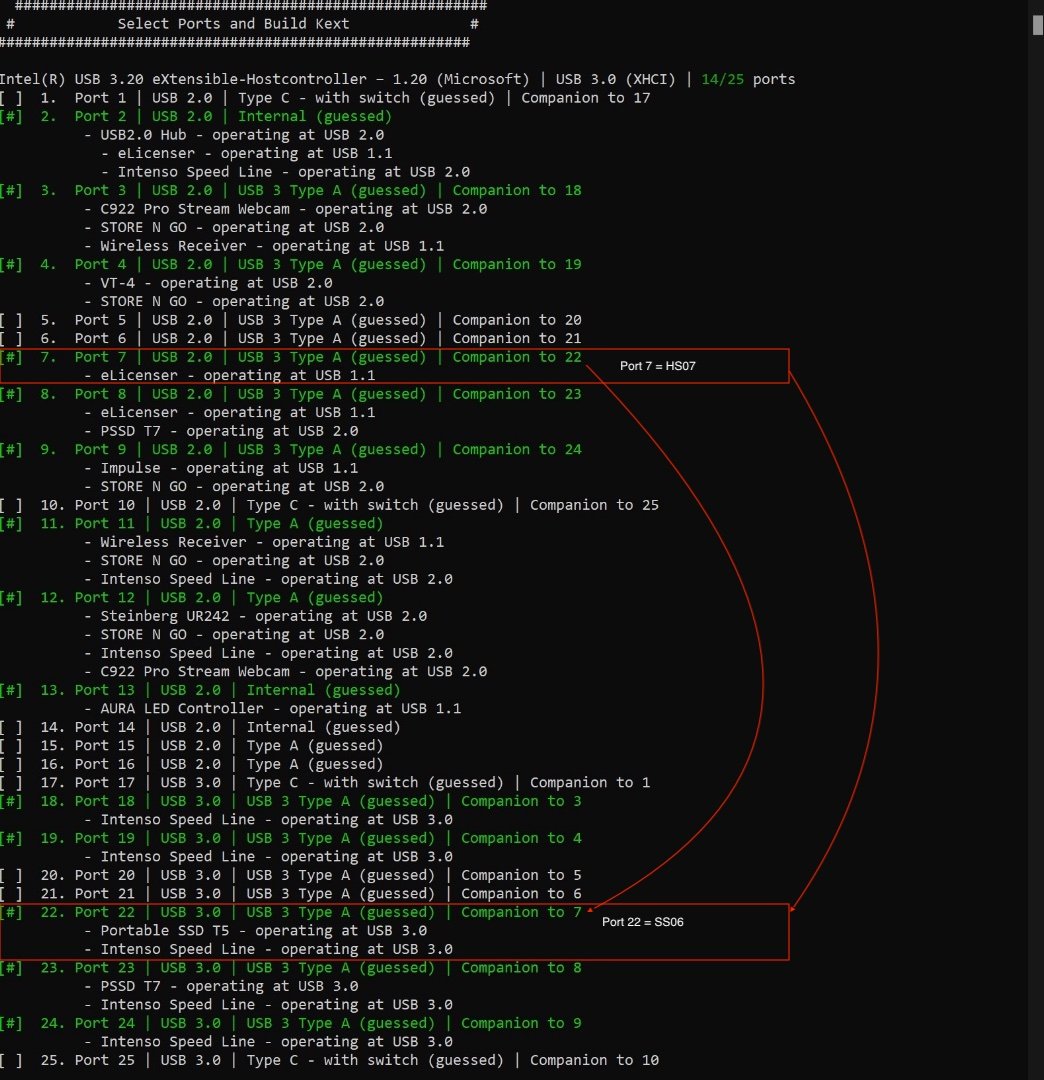Toggle the empty checkbox for Port 10
1044x1080 pixels.
11,505
